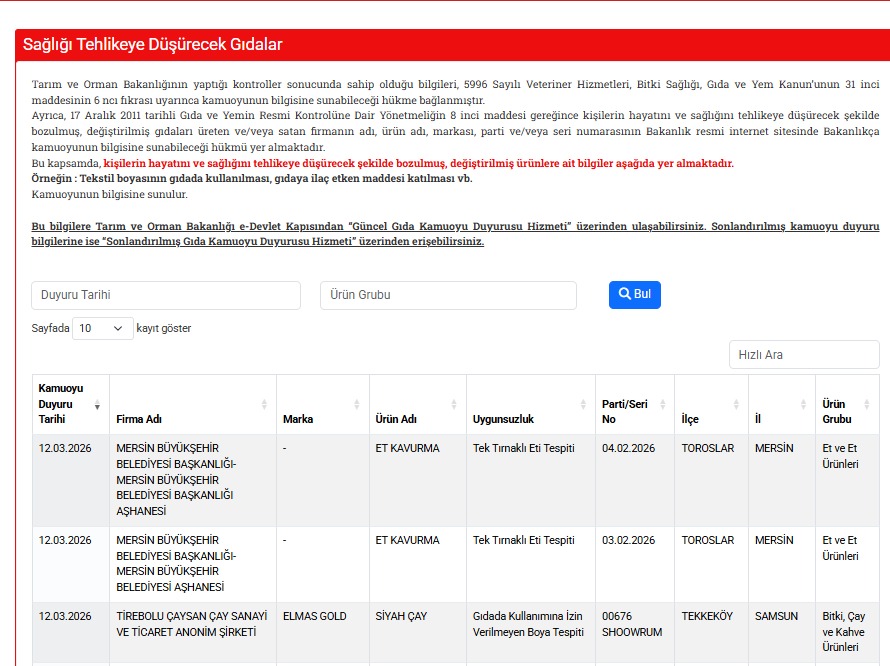Viewport: 890px width, 666px height.
Task: Open the records per page dropdown
Action: pyautogui.click(x=102, y=328)
